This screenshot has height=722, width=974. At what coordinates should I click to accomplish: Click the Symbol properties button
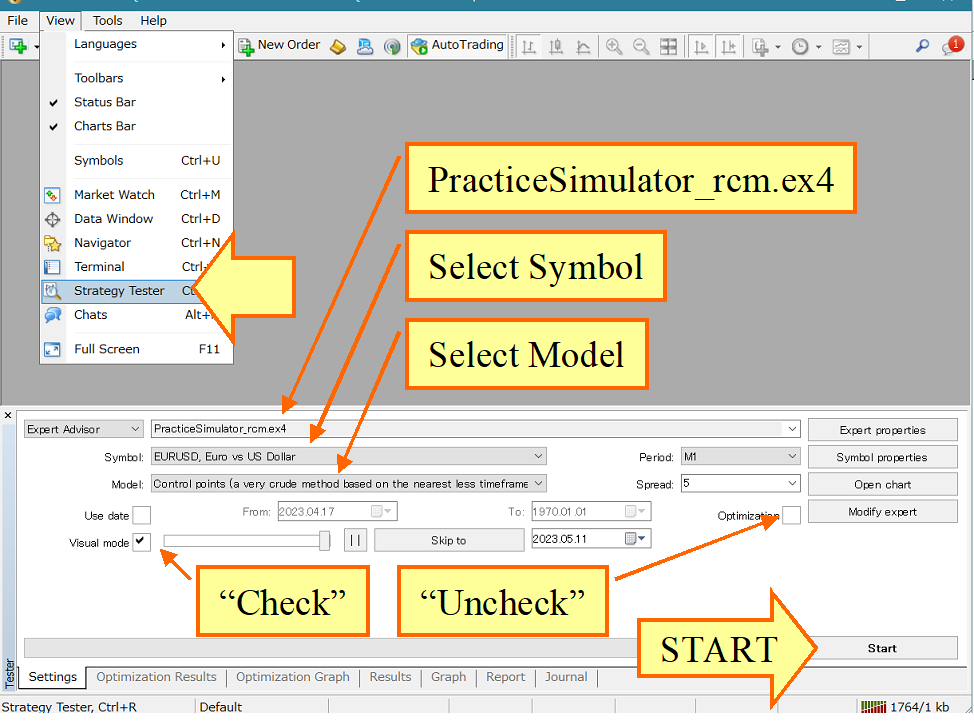click(x=882, y=457)
